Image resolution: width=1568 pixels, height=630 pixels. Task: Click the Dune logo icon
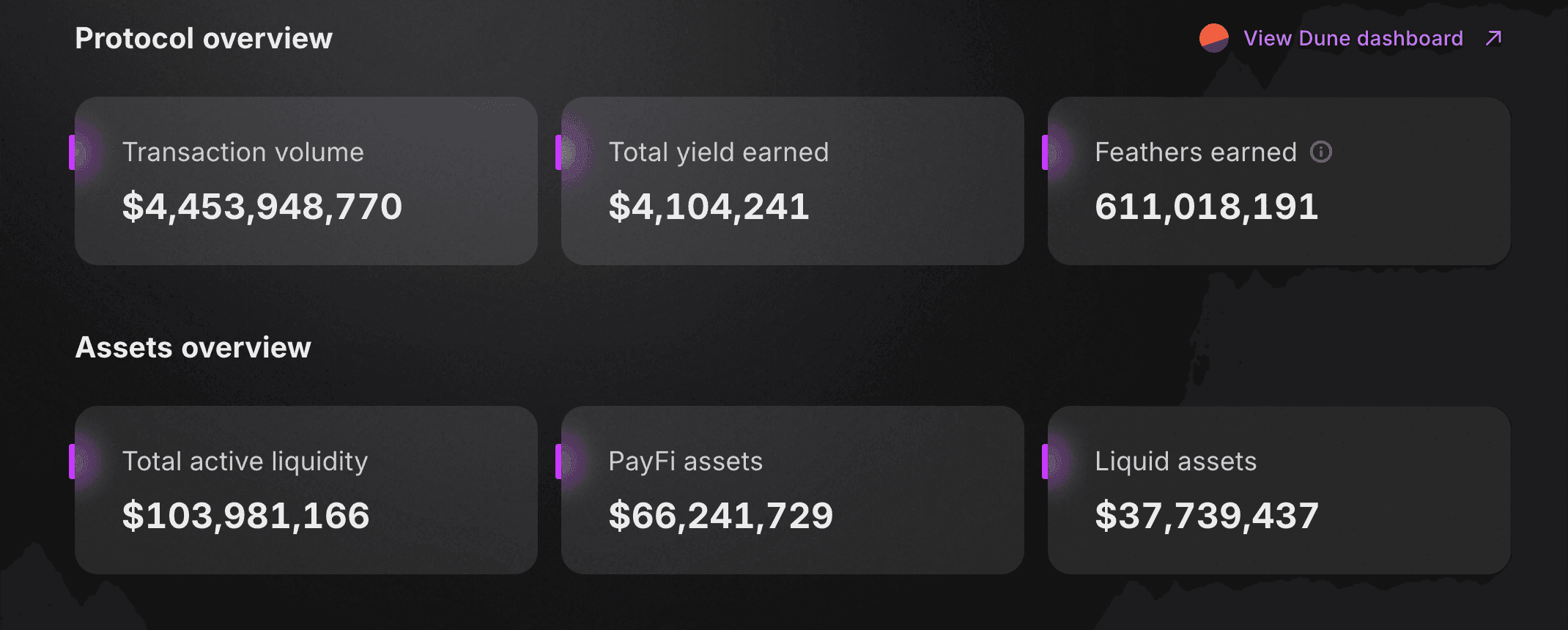(x=1213, y=38)
